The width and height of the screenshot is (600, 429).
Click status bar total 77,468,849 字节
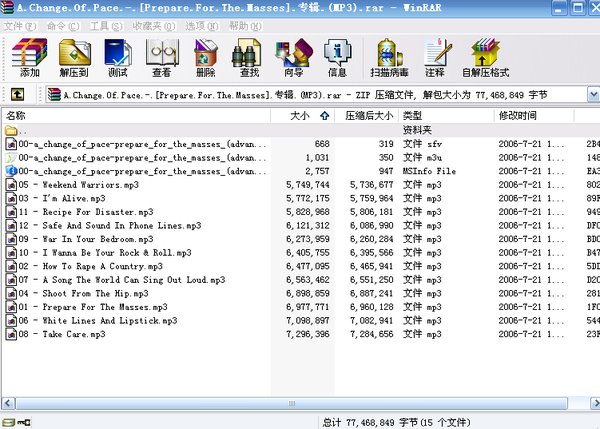click(396, 422)
